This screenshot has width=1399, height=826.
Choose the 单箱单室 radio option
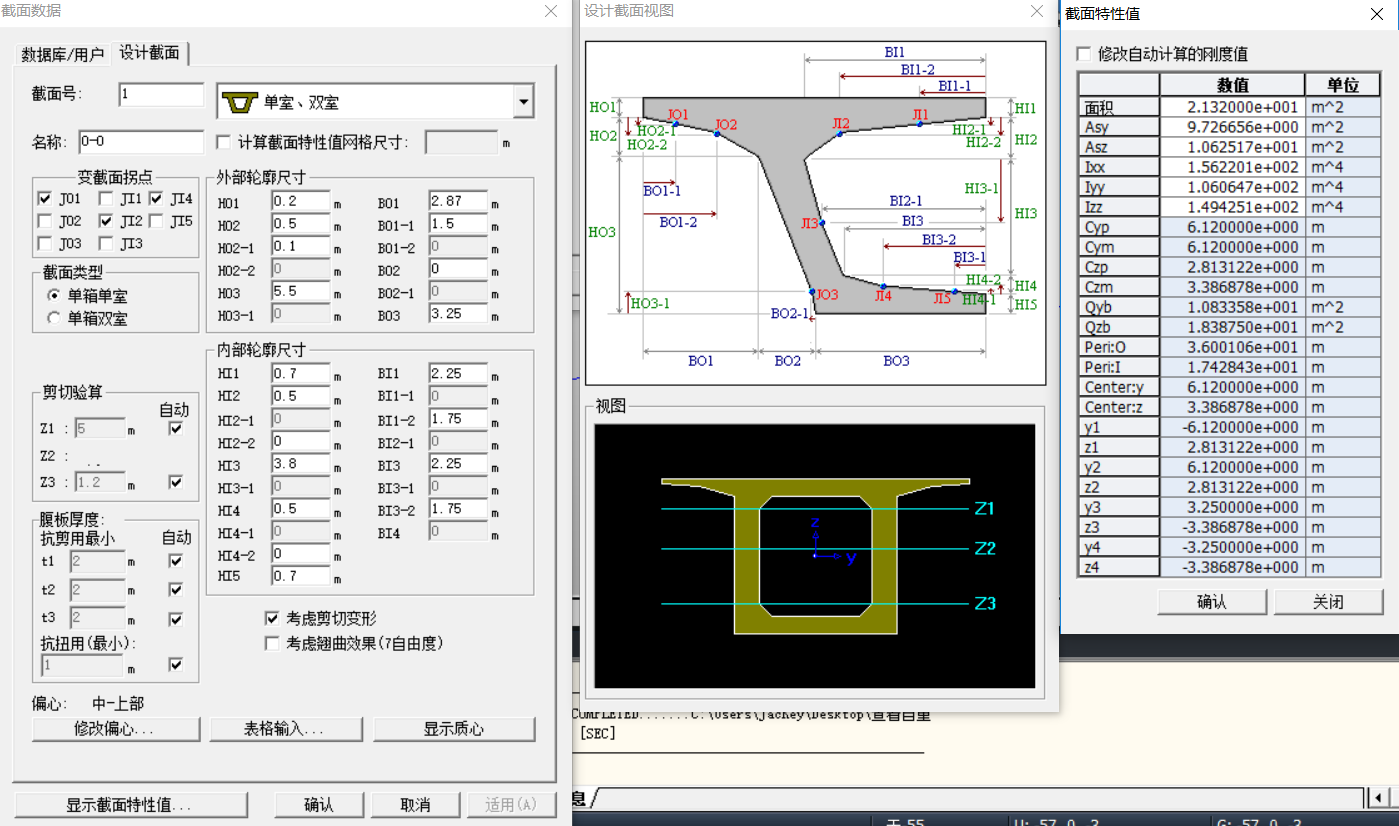pos(54,296)
